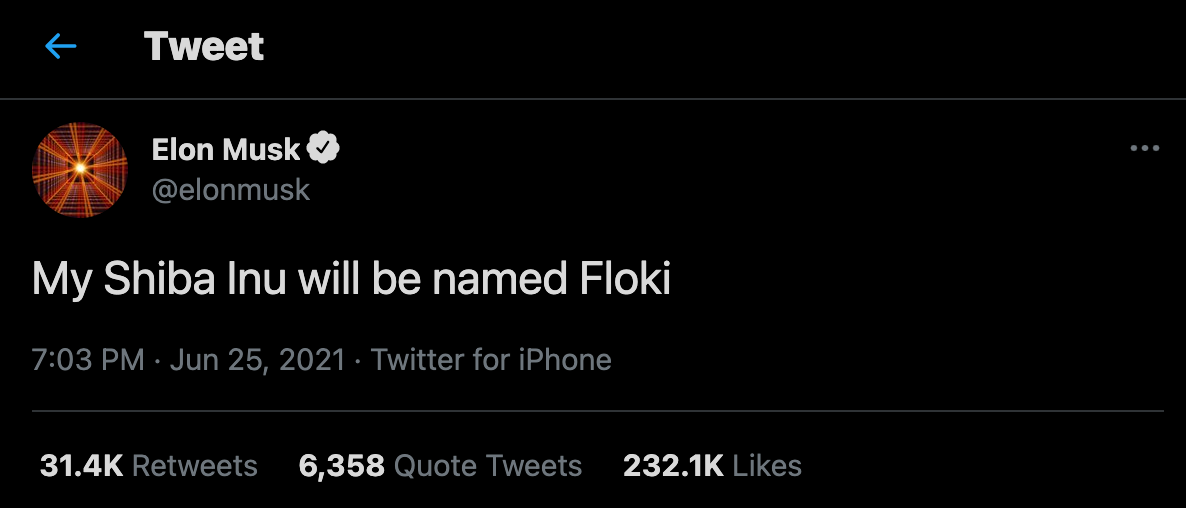Image resolution: width=1186 pixels, height=508 pixels.
Task: Open the Twitter for iPhone source link
Action: click(491, 360)
